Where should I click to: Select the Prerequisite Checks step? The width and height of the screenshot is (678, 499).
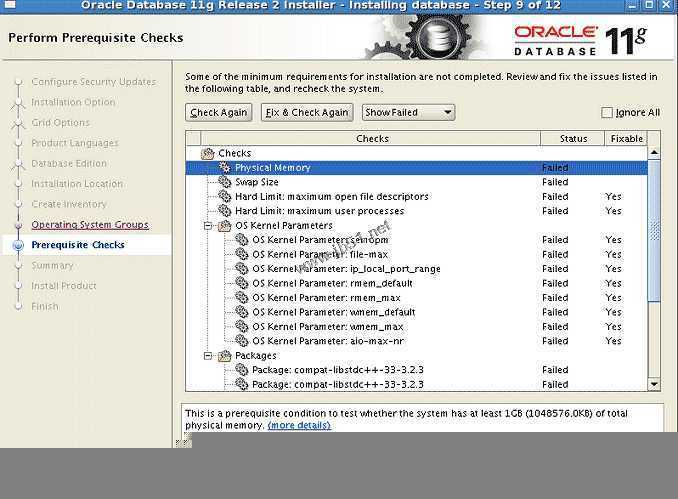pyautogui.click(x=78, y=245)
